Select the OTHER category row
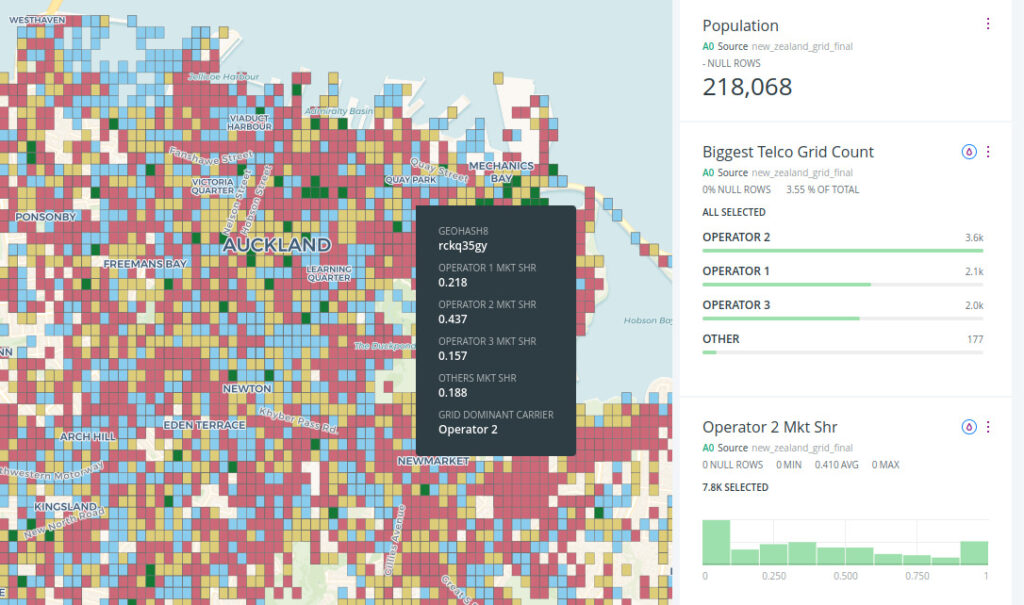Viewport: 1024px width, 605px height. [721, 339]
